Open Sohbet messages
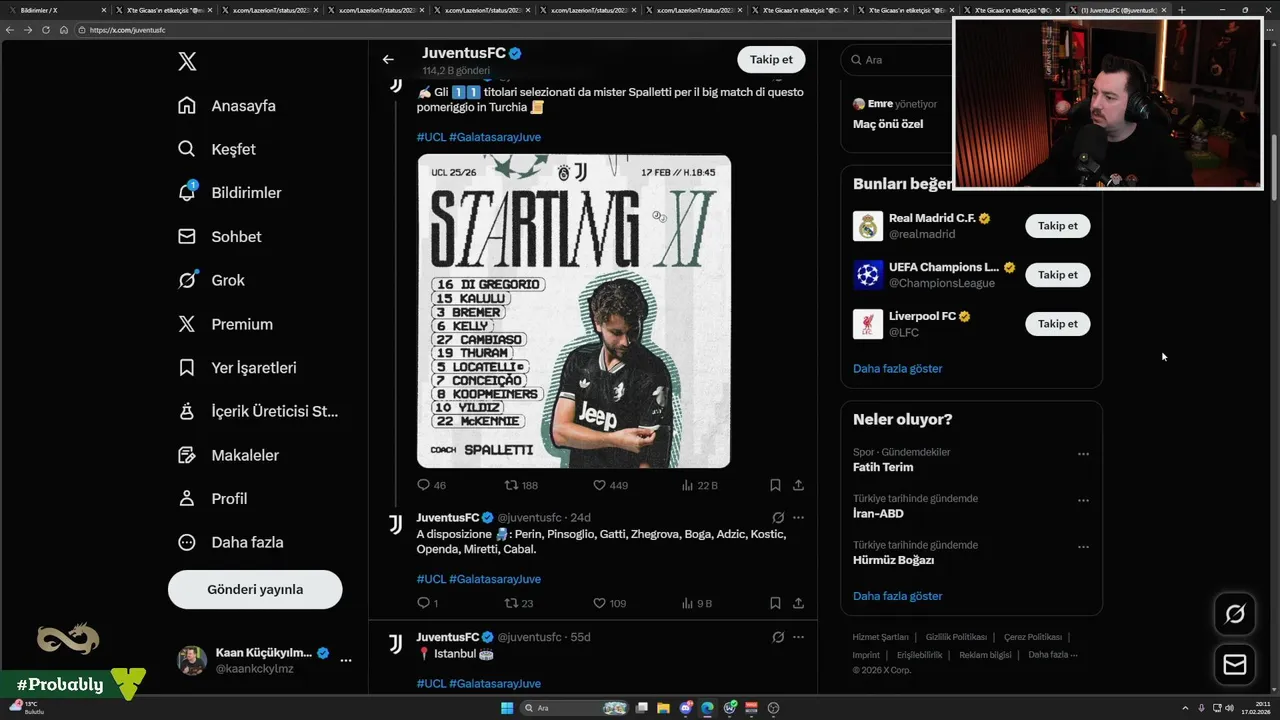The width and height of the screenshot is (1280, 720). pyautogui.click(x=219, y=237)
